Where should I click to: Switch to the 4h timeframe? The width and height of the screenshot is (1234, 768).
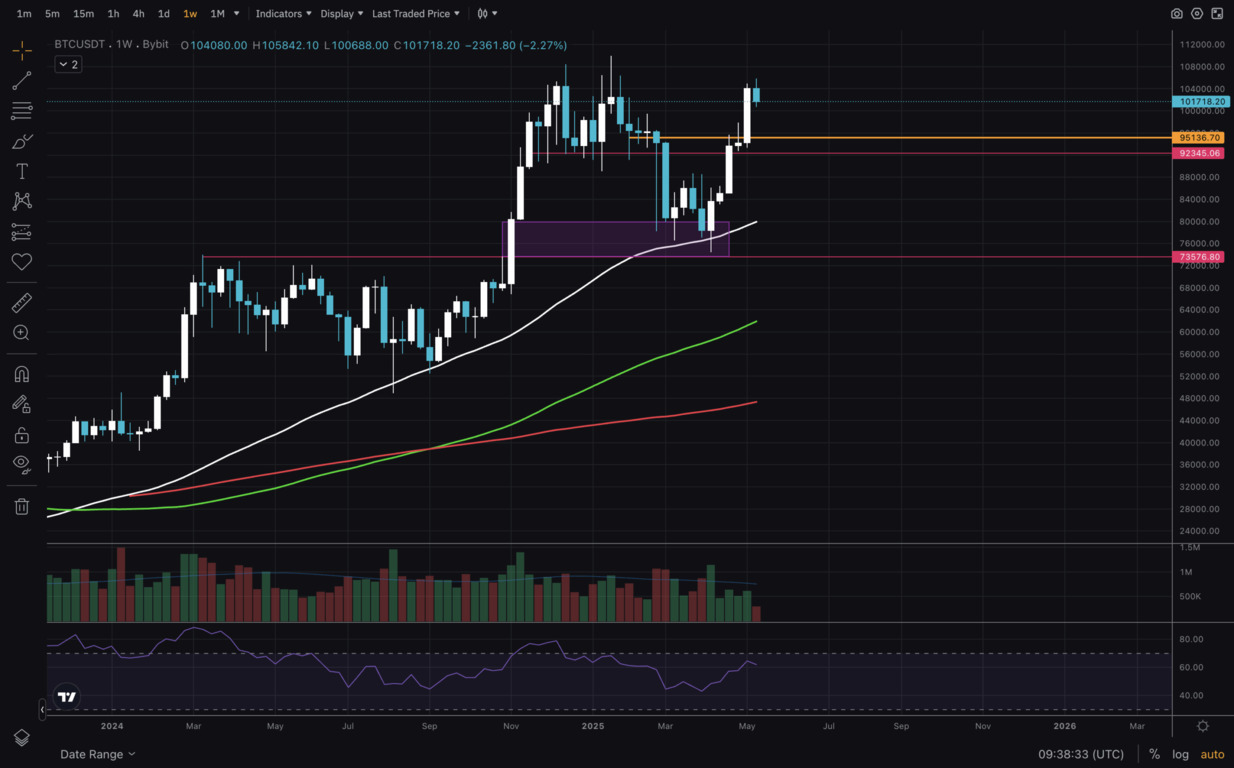138,14
